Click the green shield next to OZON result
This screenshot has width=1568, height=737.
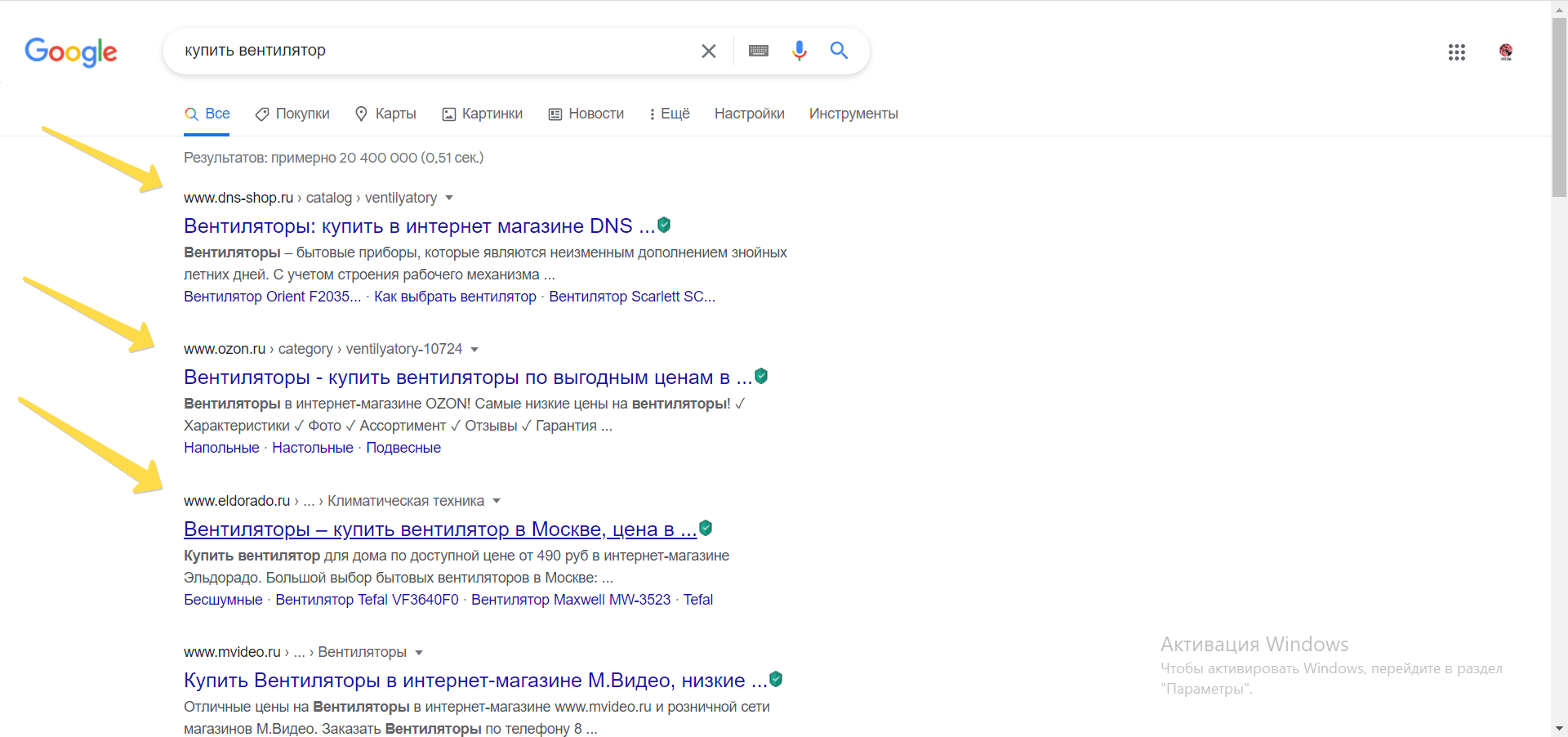(x=761, y=376)
